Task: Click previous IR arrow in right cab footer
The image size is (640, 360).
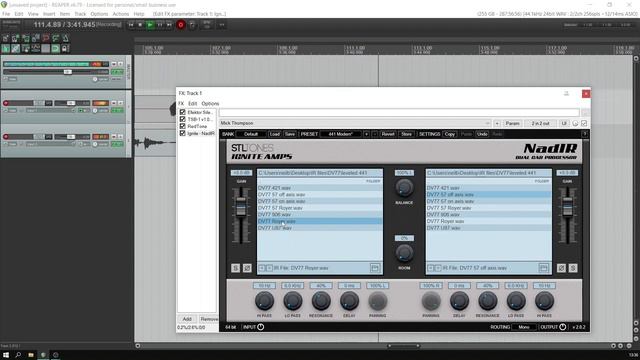Action: pyautogui.click(x=431, y=268)
